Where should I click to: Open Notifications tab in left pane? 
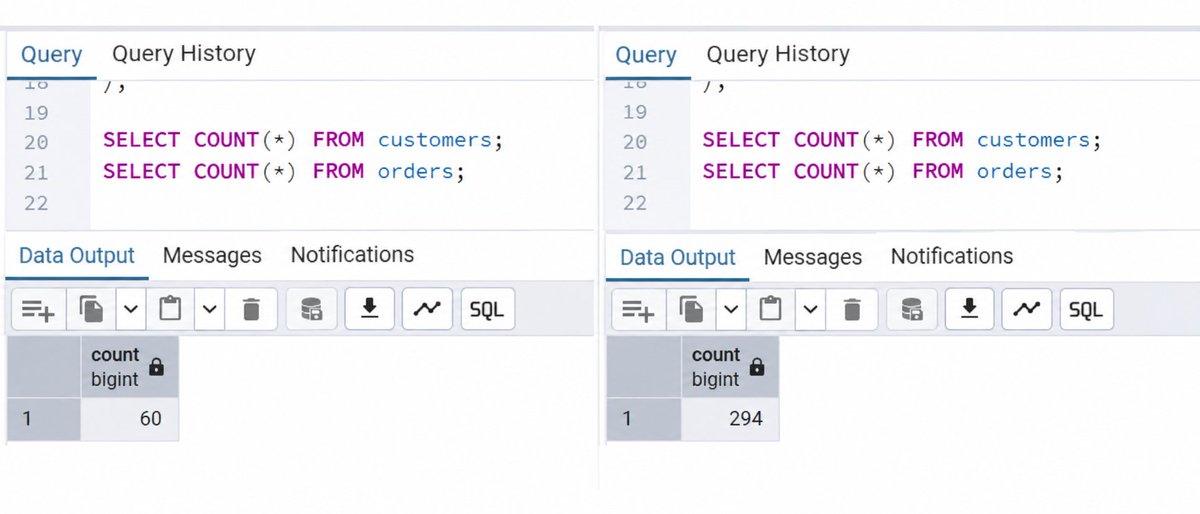point(352,255)
